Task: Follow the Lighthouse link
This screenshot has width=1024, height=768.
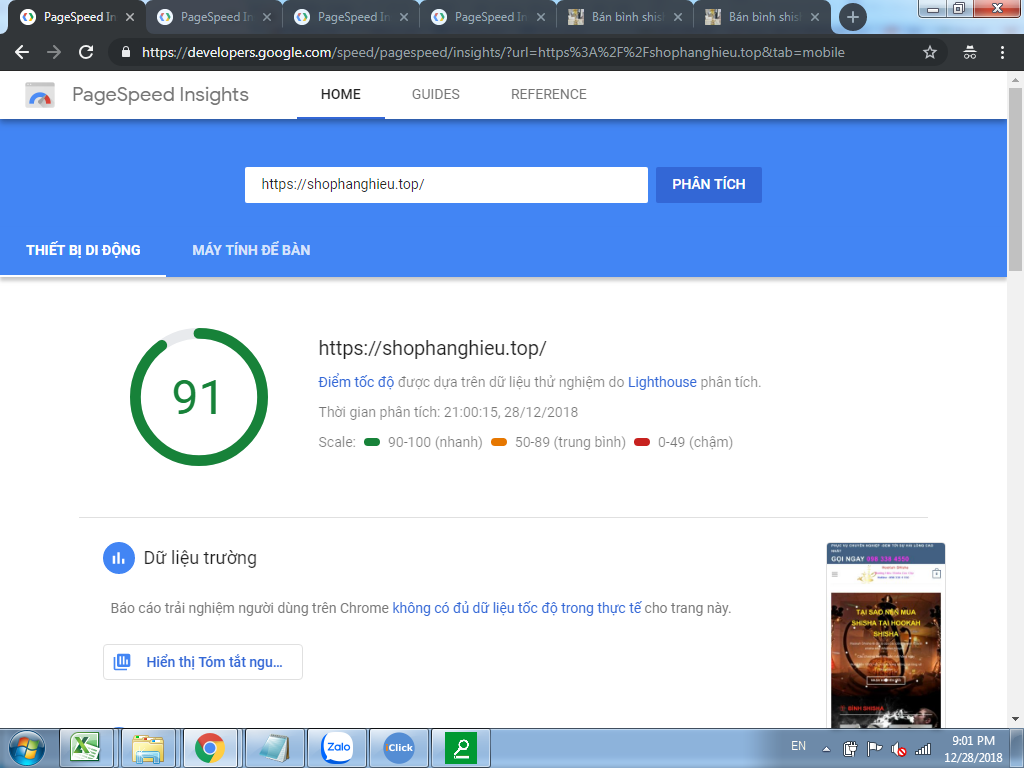Action: [x=662, y=382]
